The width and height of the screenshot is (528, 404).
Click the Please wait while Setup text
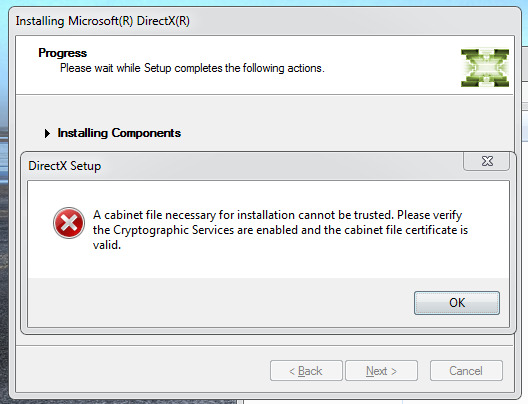coord(192,68)
